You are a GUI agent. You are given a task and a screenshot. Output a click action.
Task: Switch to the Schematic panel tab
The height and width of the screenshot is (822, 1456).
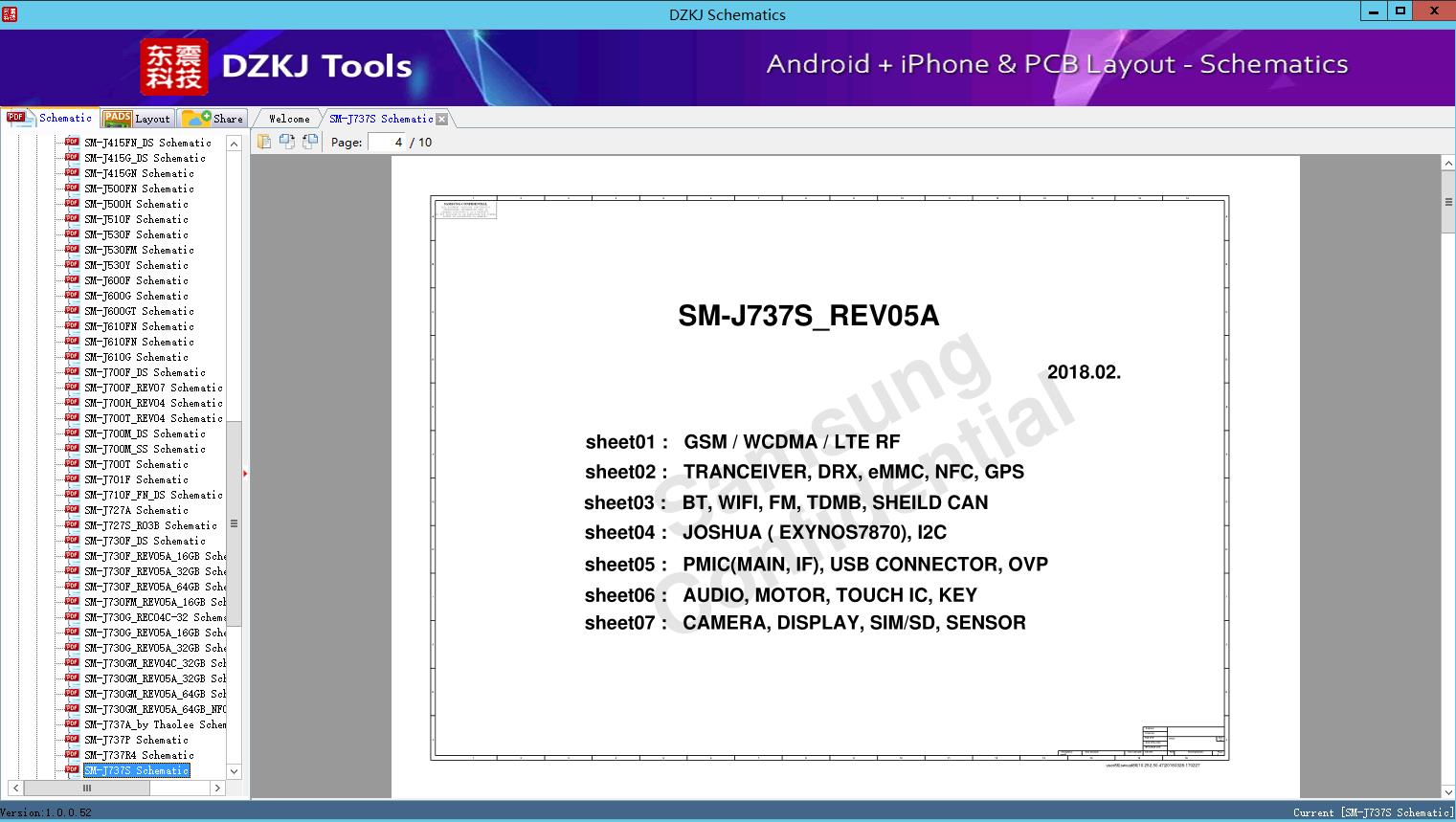click(x=50, y=118)
